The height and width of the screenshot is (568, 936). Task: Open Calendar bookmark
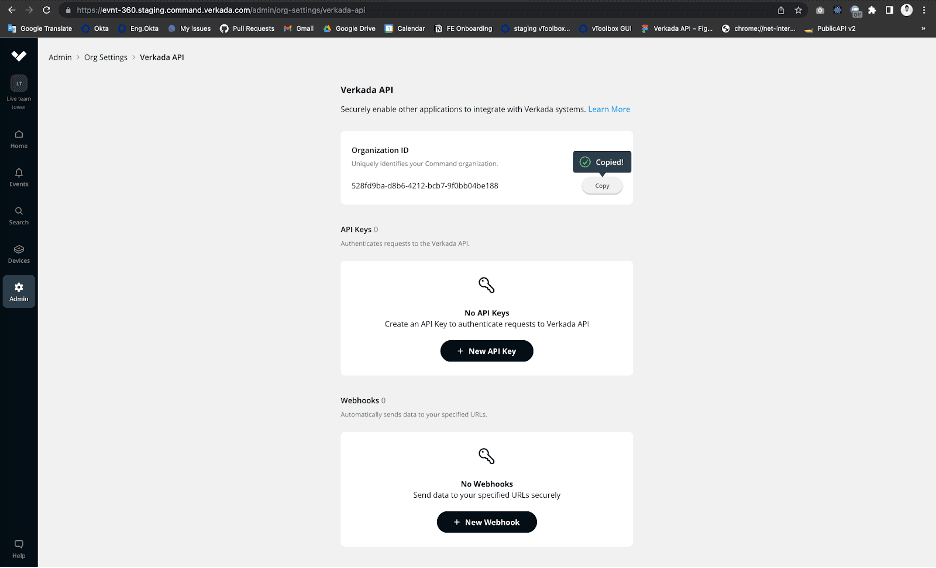tap(405, 28)
